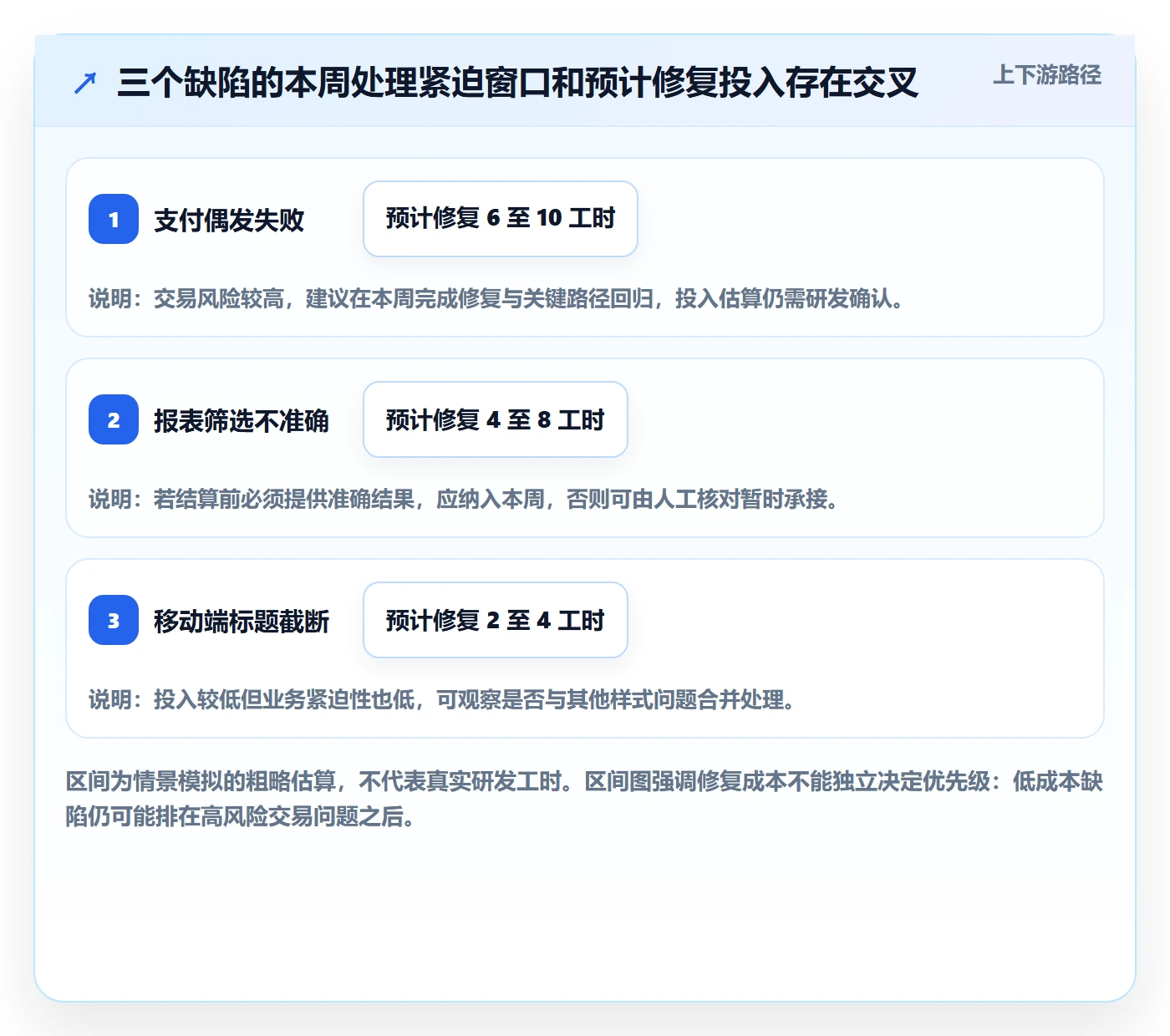Click the 预计修复 4 至 8 工时 pill
The image size is (1170, 1036).
(x=496, y=419)
